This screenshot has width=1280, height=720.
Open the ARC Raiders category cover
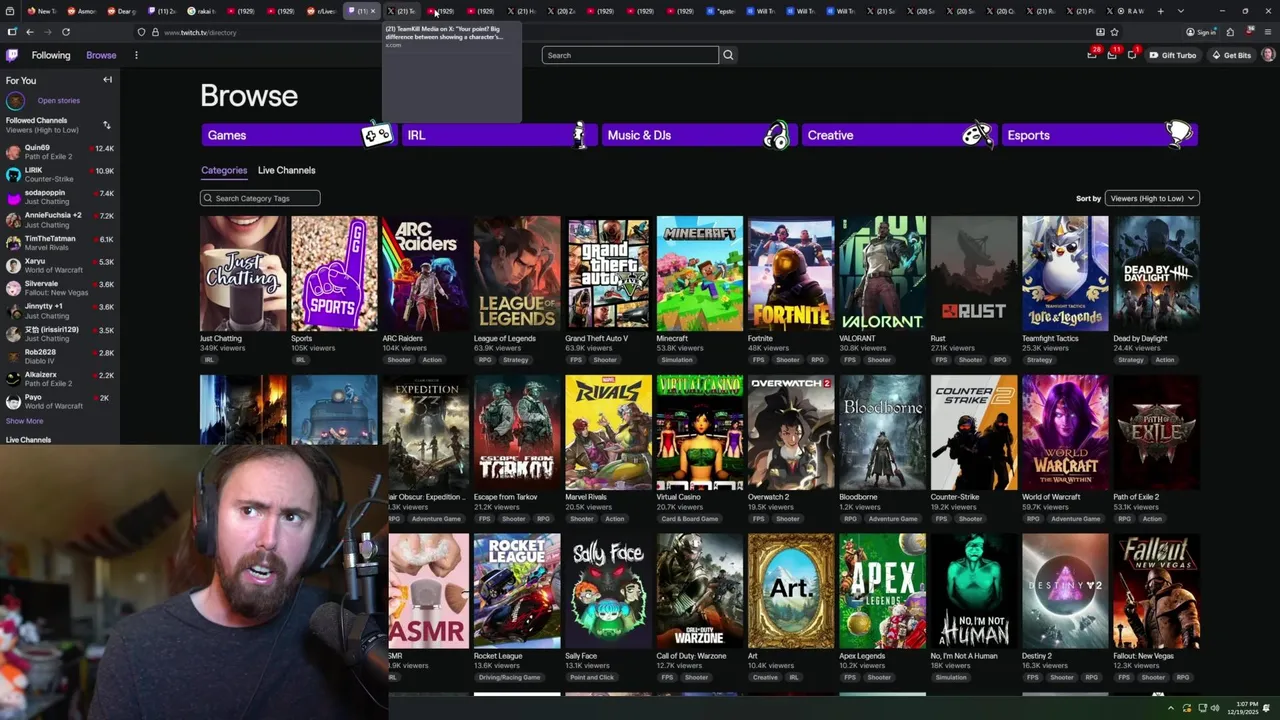[x=425, y=273]
